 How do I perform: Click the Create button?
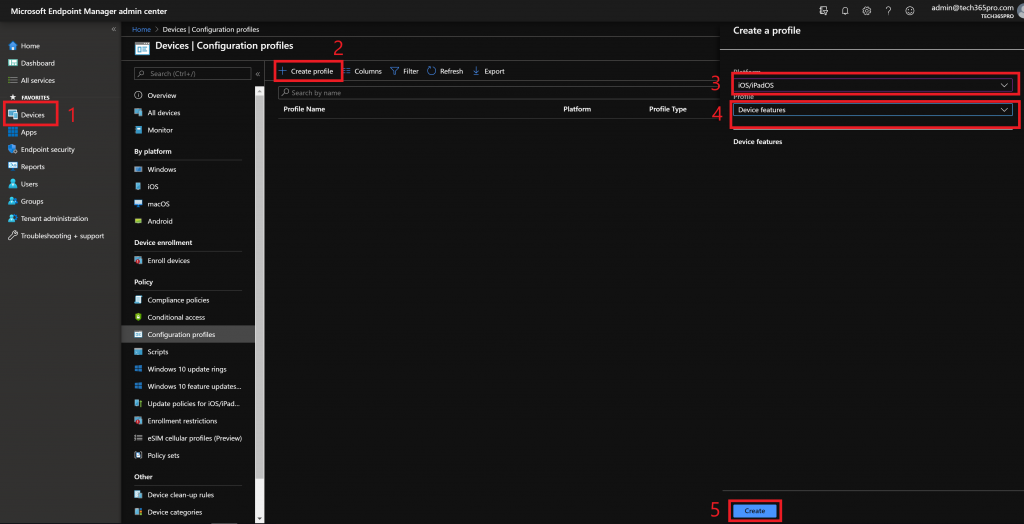tap(755, 510)
